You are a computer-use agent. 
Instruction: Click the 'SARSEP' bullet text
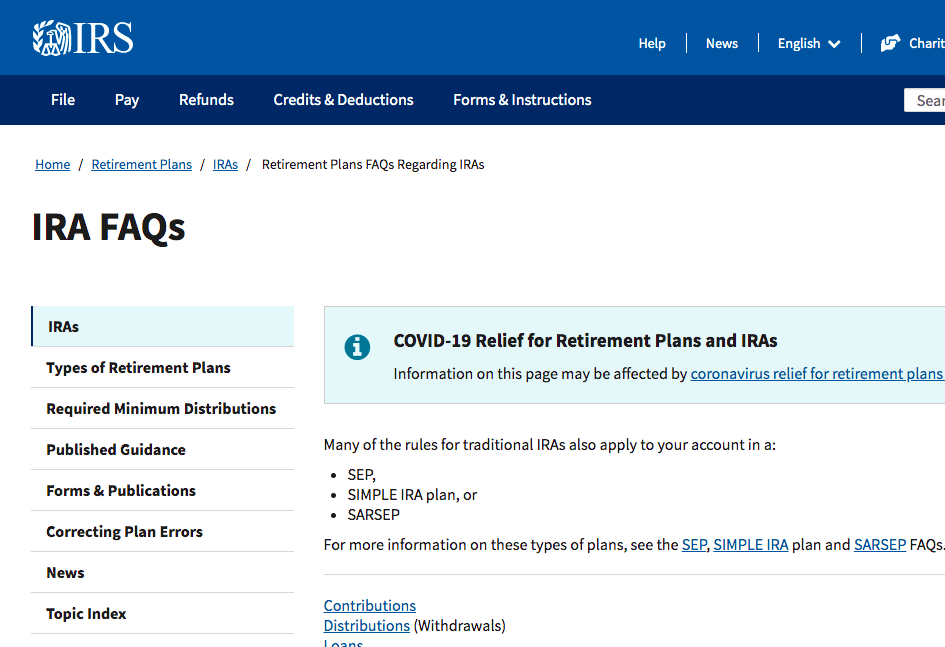(x=374, y=515)
